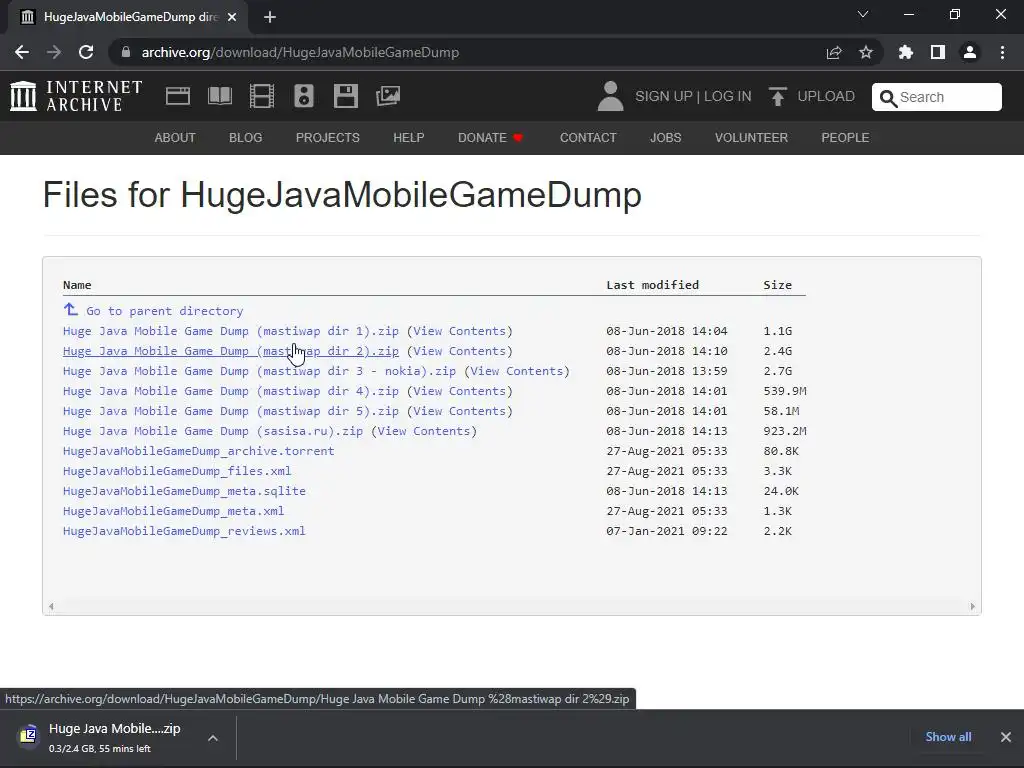Click the file list left scroll arrow
The image size is (1024, 768).
[x=51, y=607]
